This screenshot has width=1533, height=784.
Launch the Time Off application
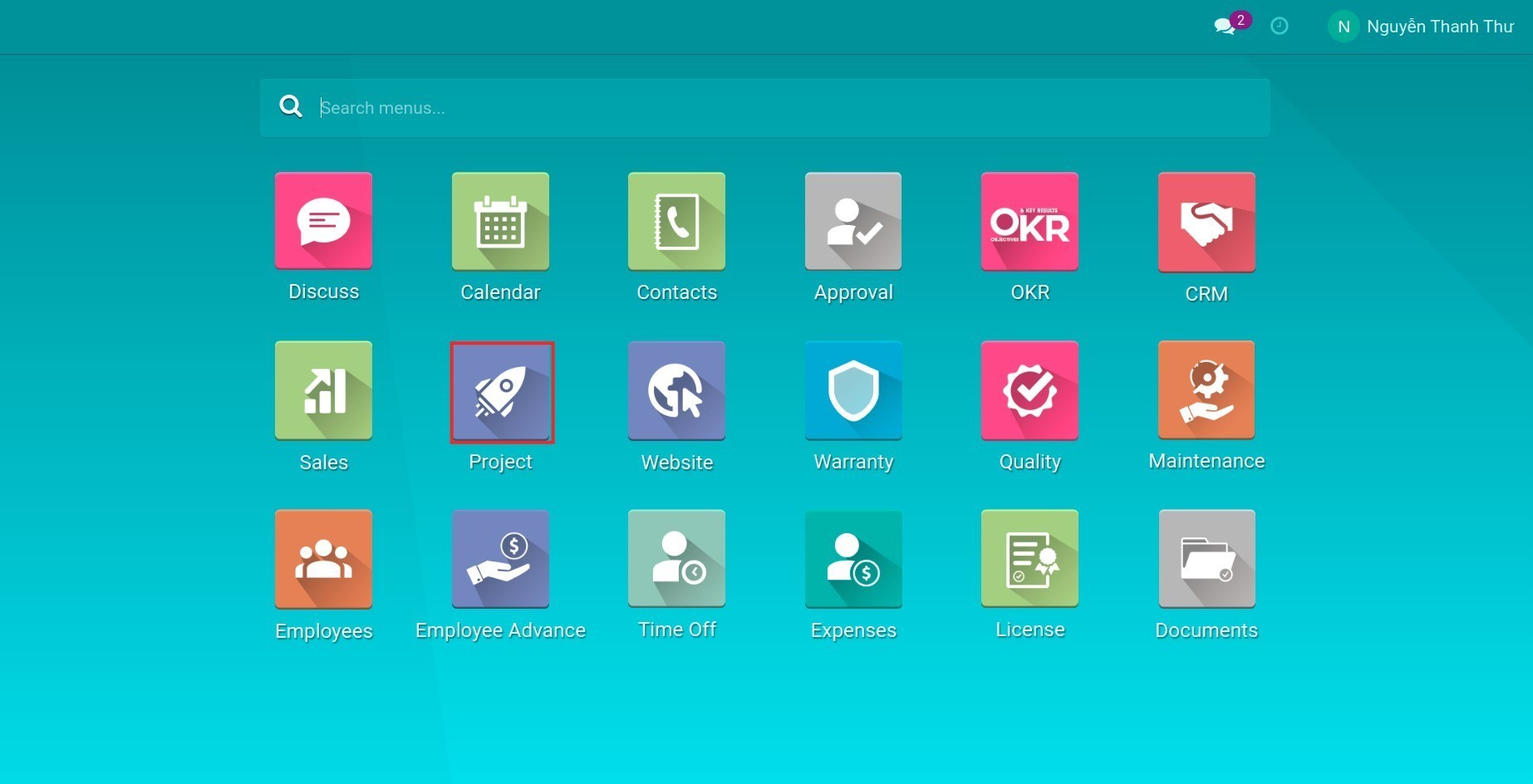pos(676,558)
